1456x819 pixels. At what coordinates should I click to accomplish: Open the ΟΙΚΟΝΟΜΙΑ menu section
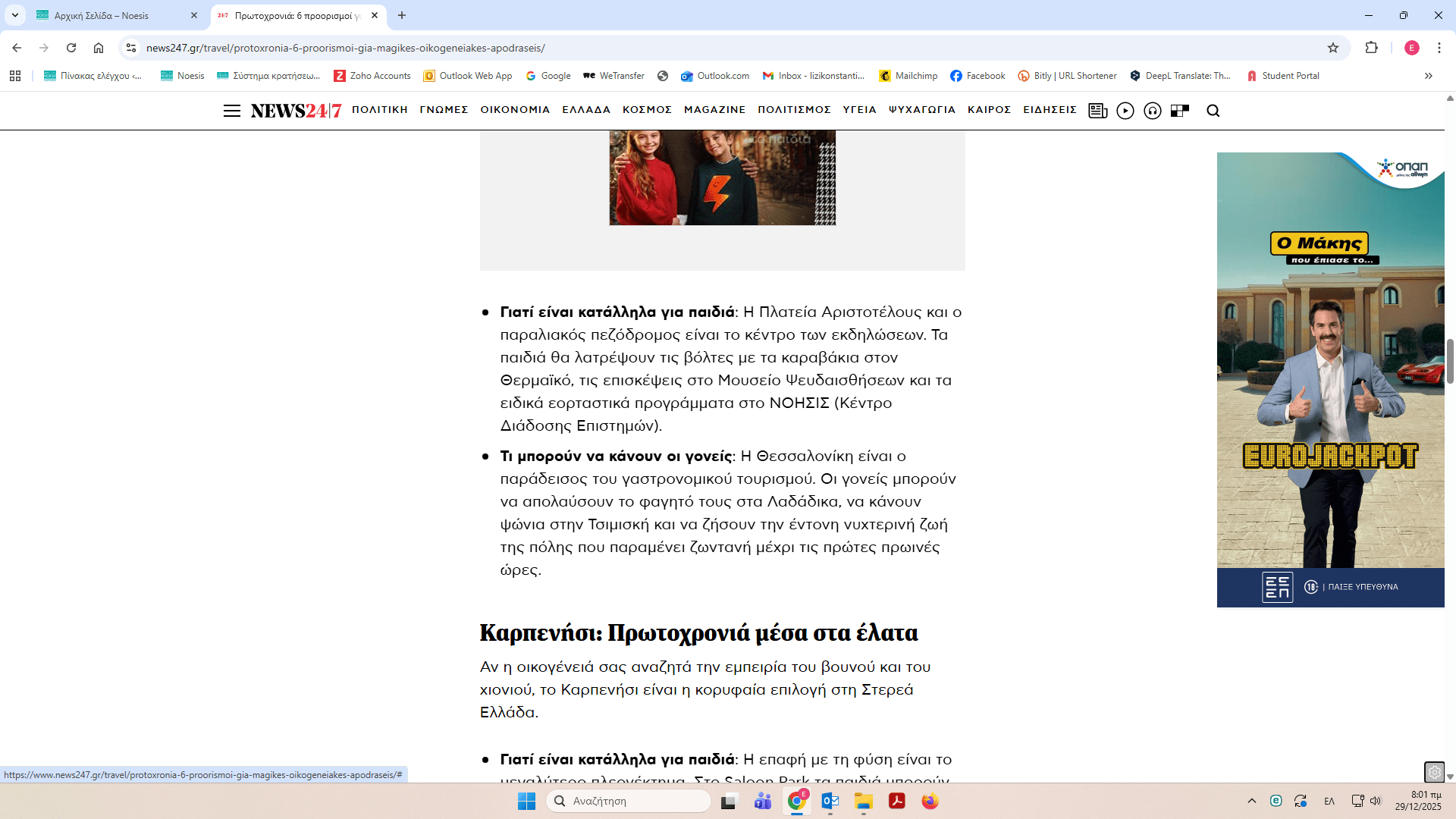click(515, 110)
